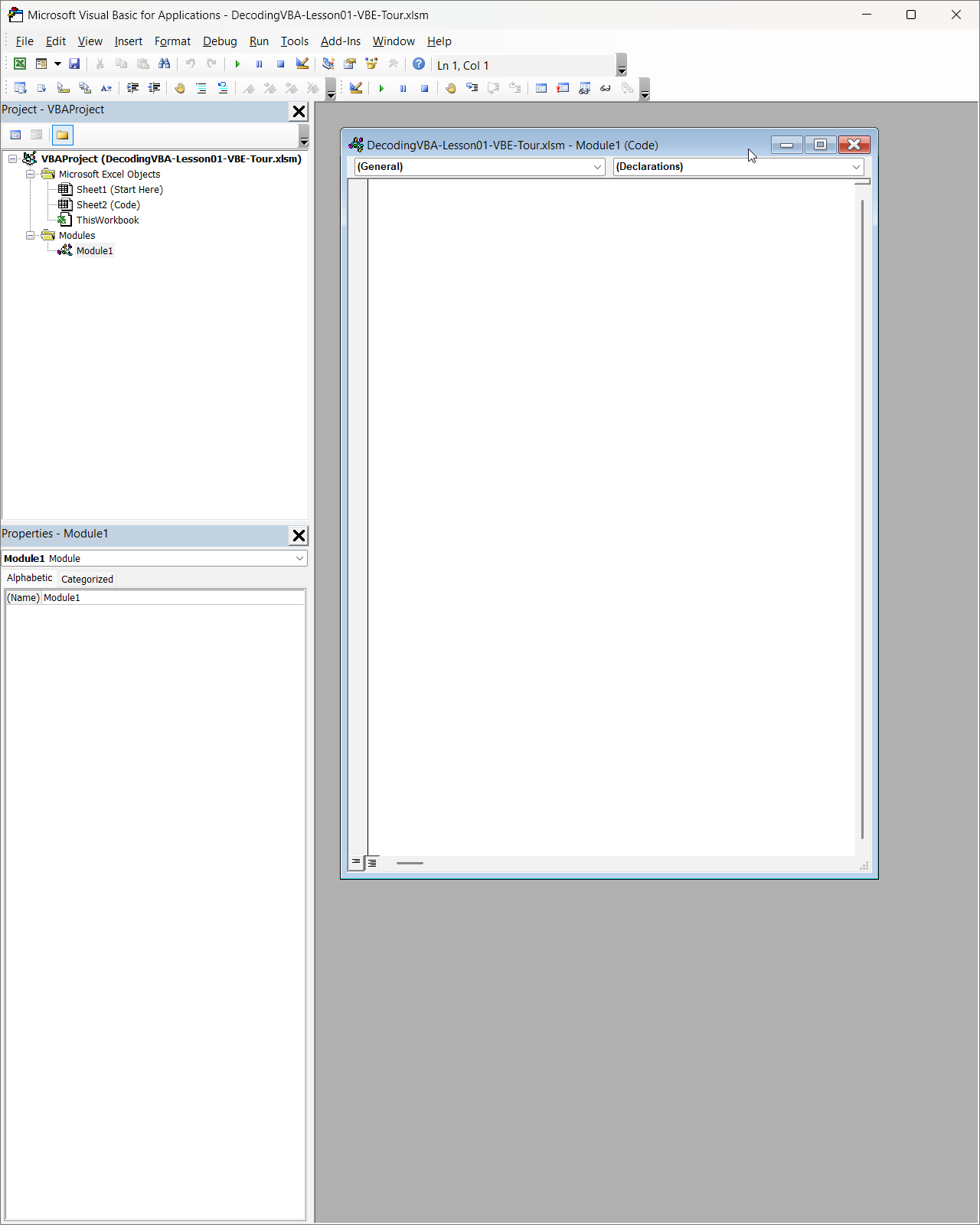
Task: Open the Locals Window icon
Action: click(x=541, y=88)
